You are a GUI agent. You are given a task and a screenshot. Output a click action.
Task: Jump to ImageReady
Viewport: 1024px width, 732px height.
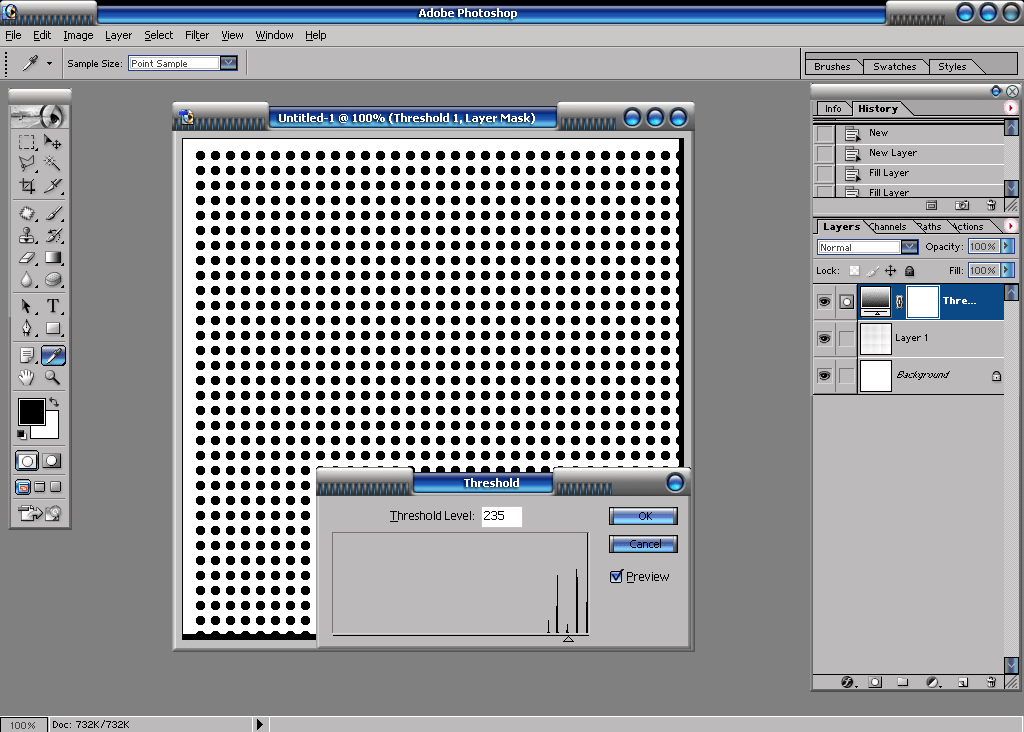click(40, 514)
